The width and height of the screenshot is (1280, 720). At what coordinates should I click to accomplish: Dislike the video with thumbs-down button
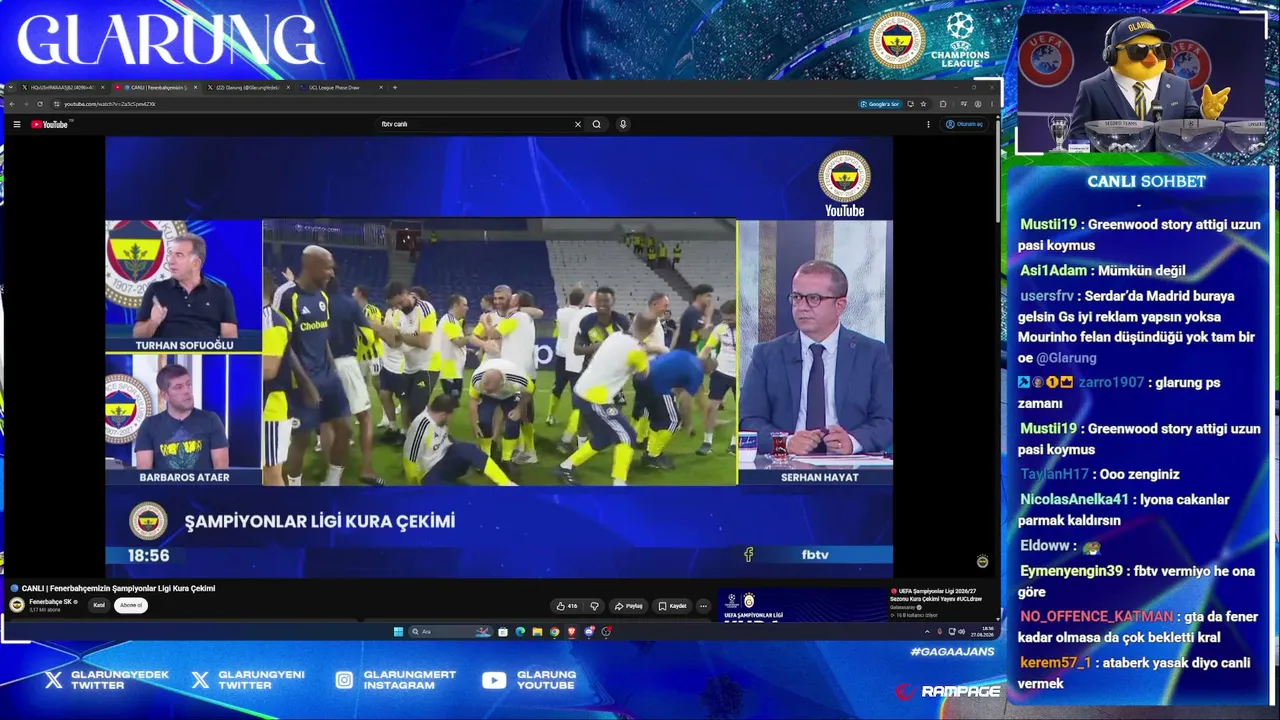point(594,606)
